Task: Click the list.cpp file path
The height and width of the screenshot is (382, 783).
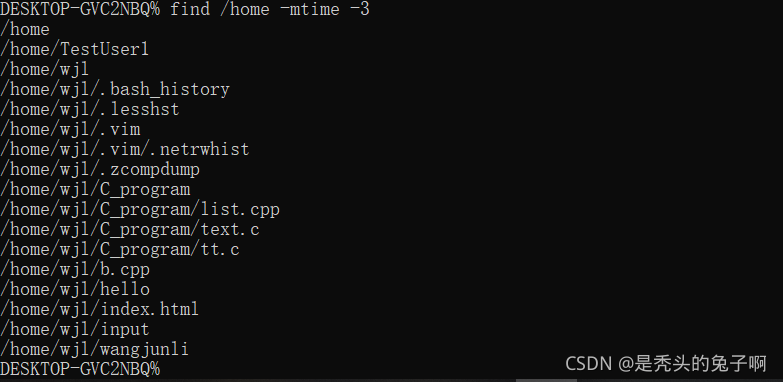Action: [140, 209]
